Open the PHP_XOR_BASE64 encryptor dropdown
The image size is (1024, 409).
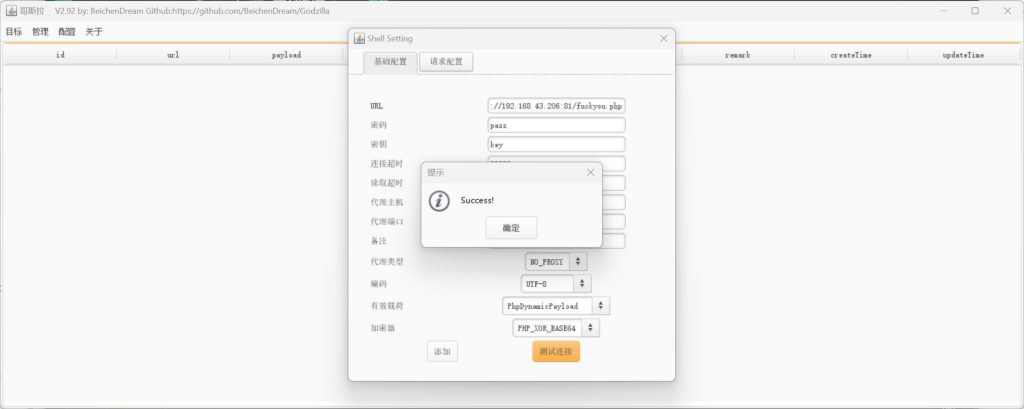pos(590,328)
